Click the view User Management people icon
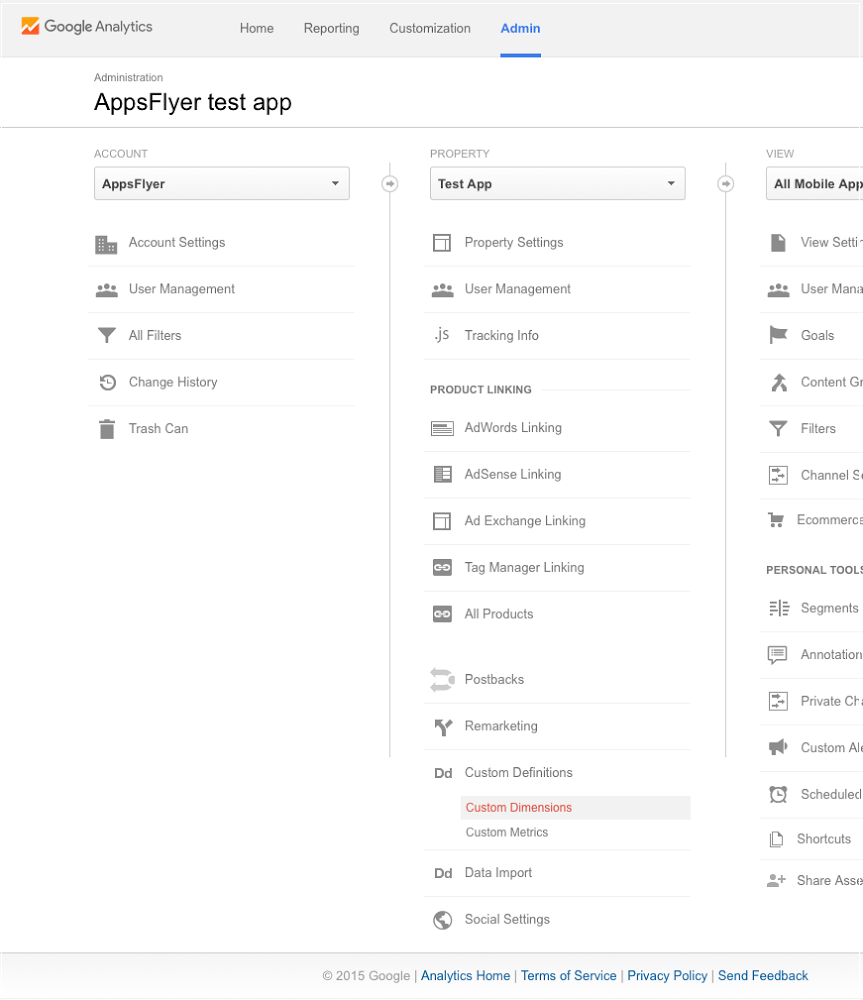This screenshot has width=863, height=1000. coord(778,290)
